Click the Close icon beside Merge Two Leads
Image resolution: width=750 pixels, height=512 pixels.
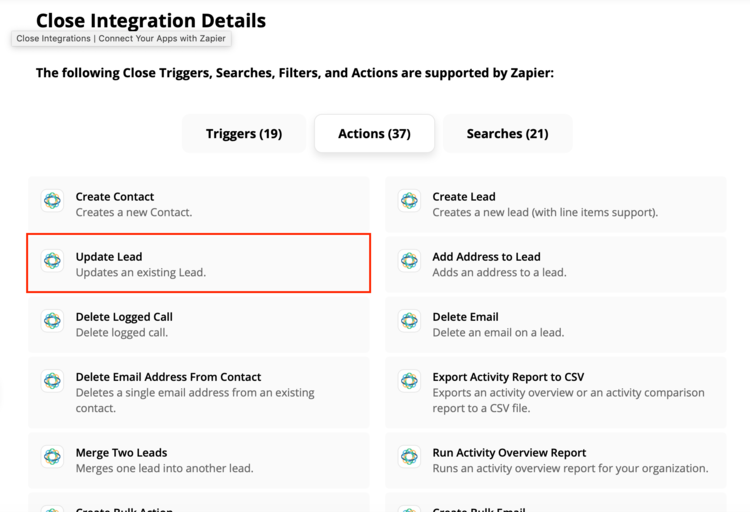pyautogui.click(x=52, y=456)
